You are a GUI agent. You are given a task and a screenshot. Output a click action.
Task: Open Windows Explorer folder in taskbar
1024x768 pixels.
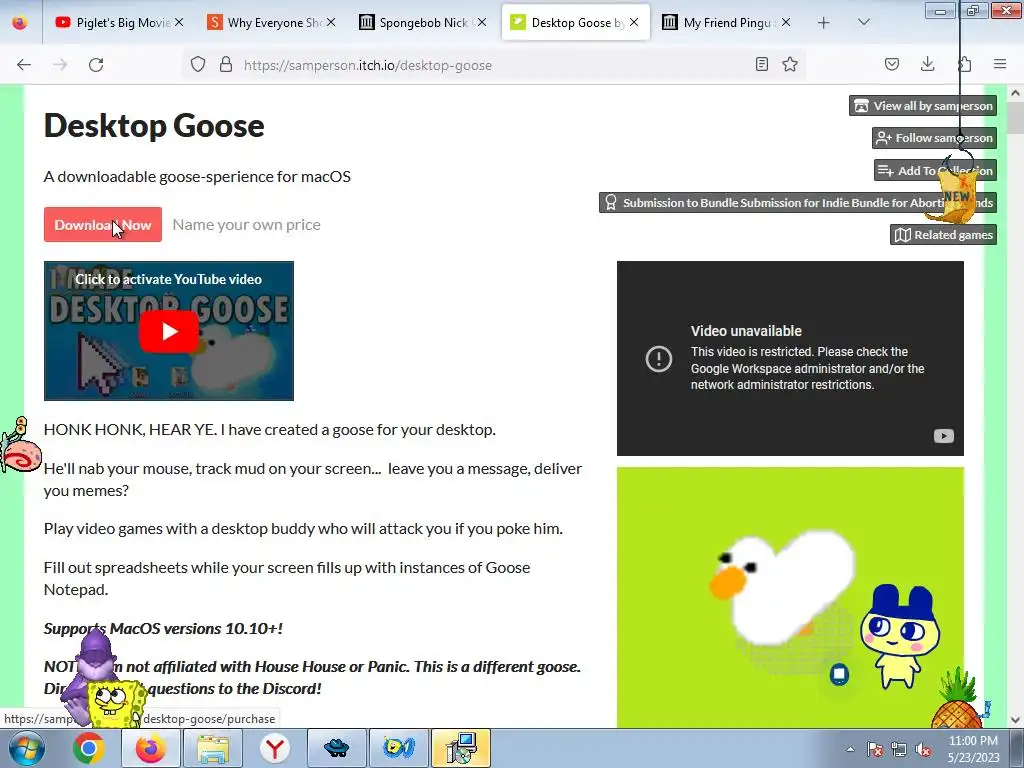pyautogui.click(x=212, y=748)
